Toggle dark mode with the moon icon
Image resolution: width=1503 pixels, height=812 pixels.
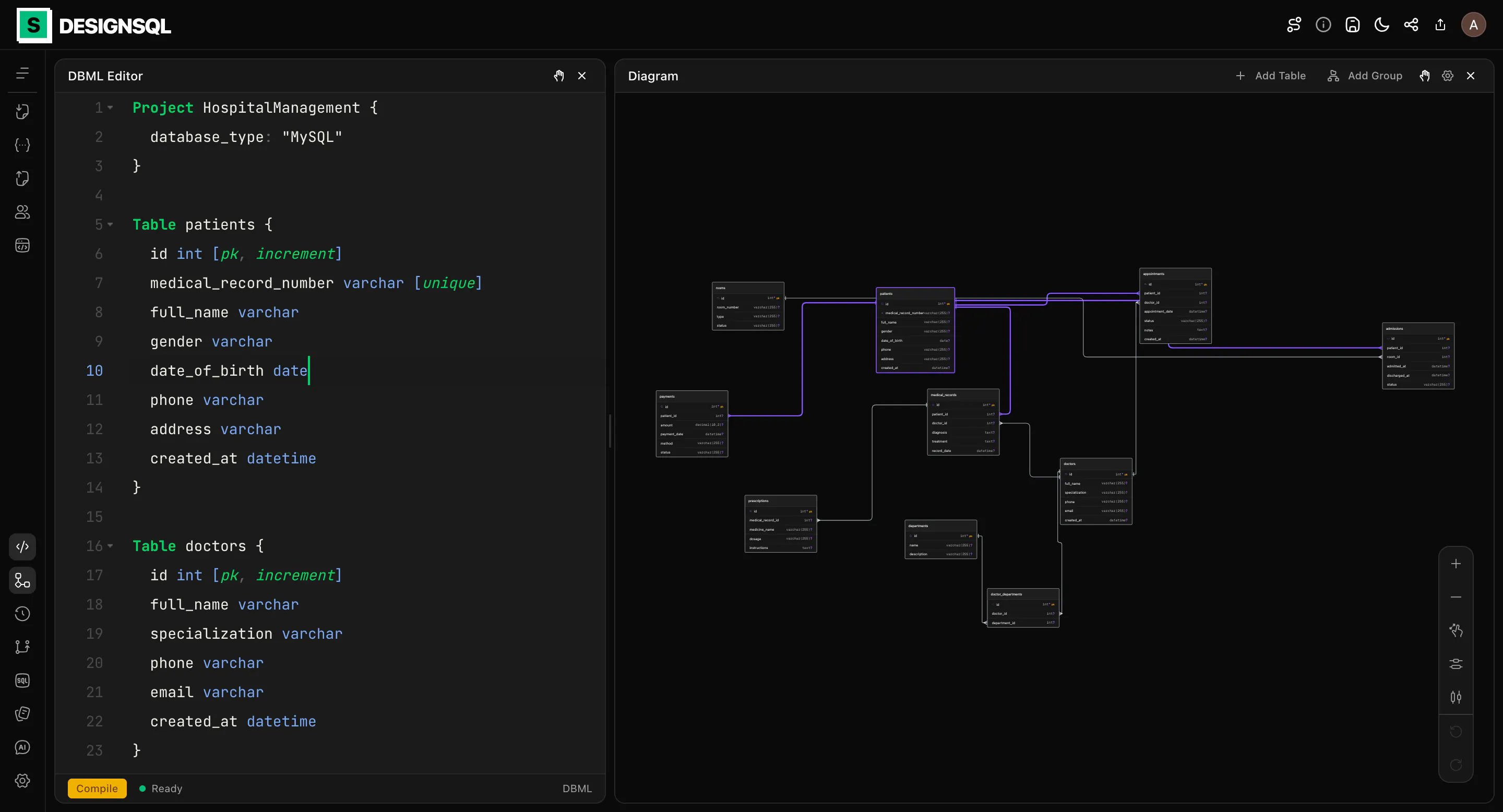click(1381, 25)
